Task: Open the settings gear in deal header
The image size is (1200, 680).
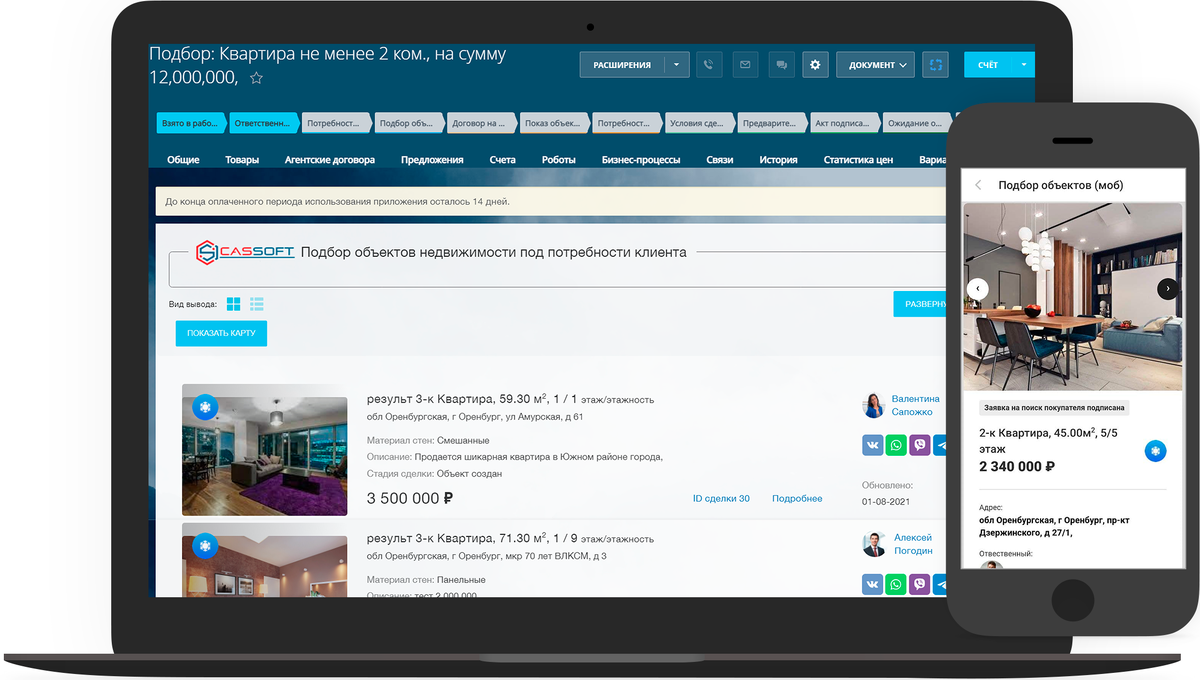Action: [x=815, y=65]
